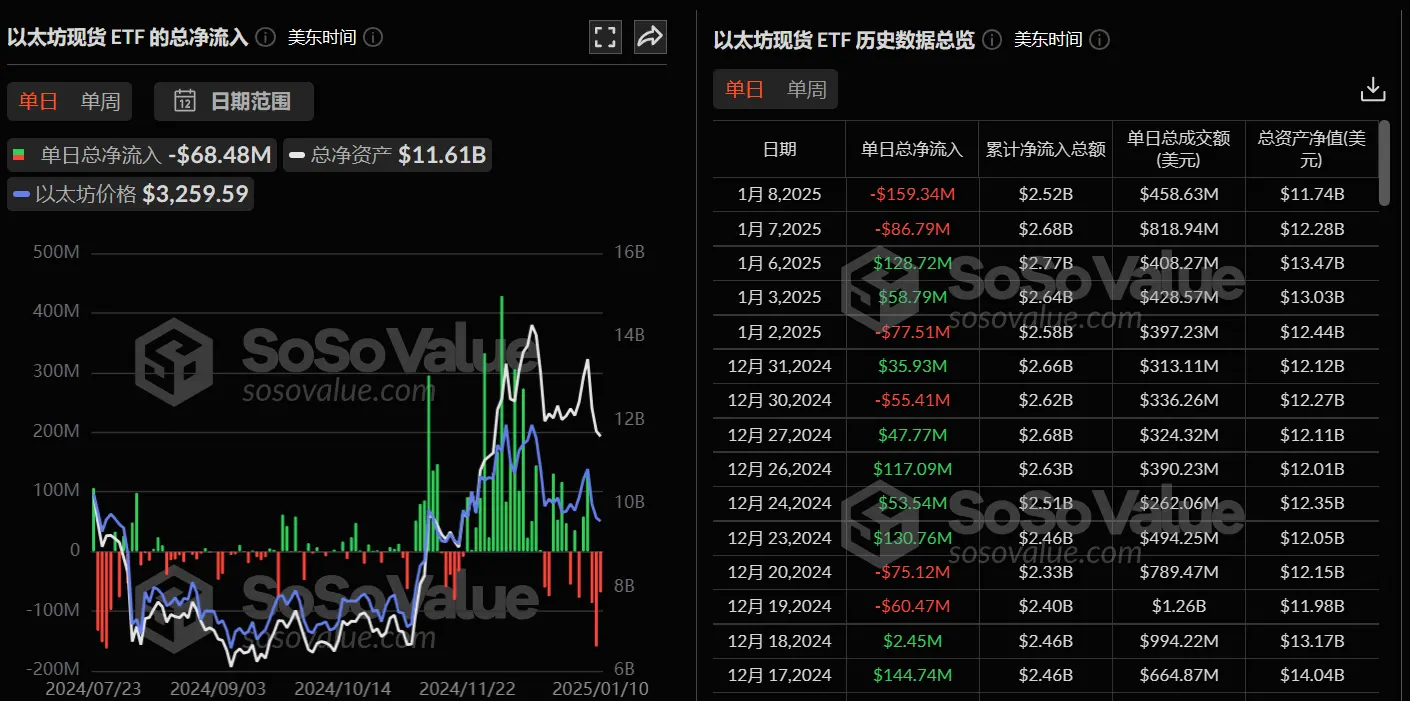Screen dimensions: 1410x701
Task: Switch chart view to 单周
Action: pyautogui.click(x=101, y=101)
